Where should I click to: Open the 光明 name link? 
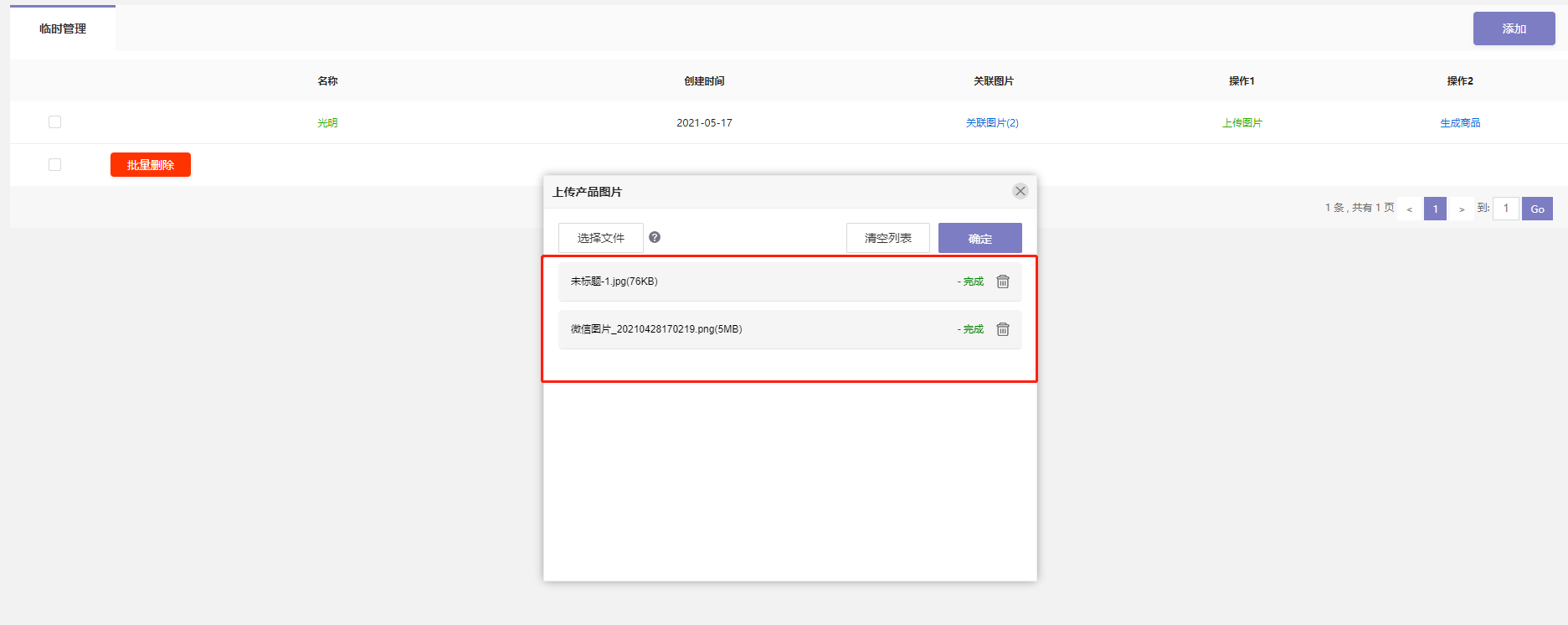click(x=327, y=123)
